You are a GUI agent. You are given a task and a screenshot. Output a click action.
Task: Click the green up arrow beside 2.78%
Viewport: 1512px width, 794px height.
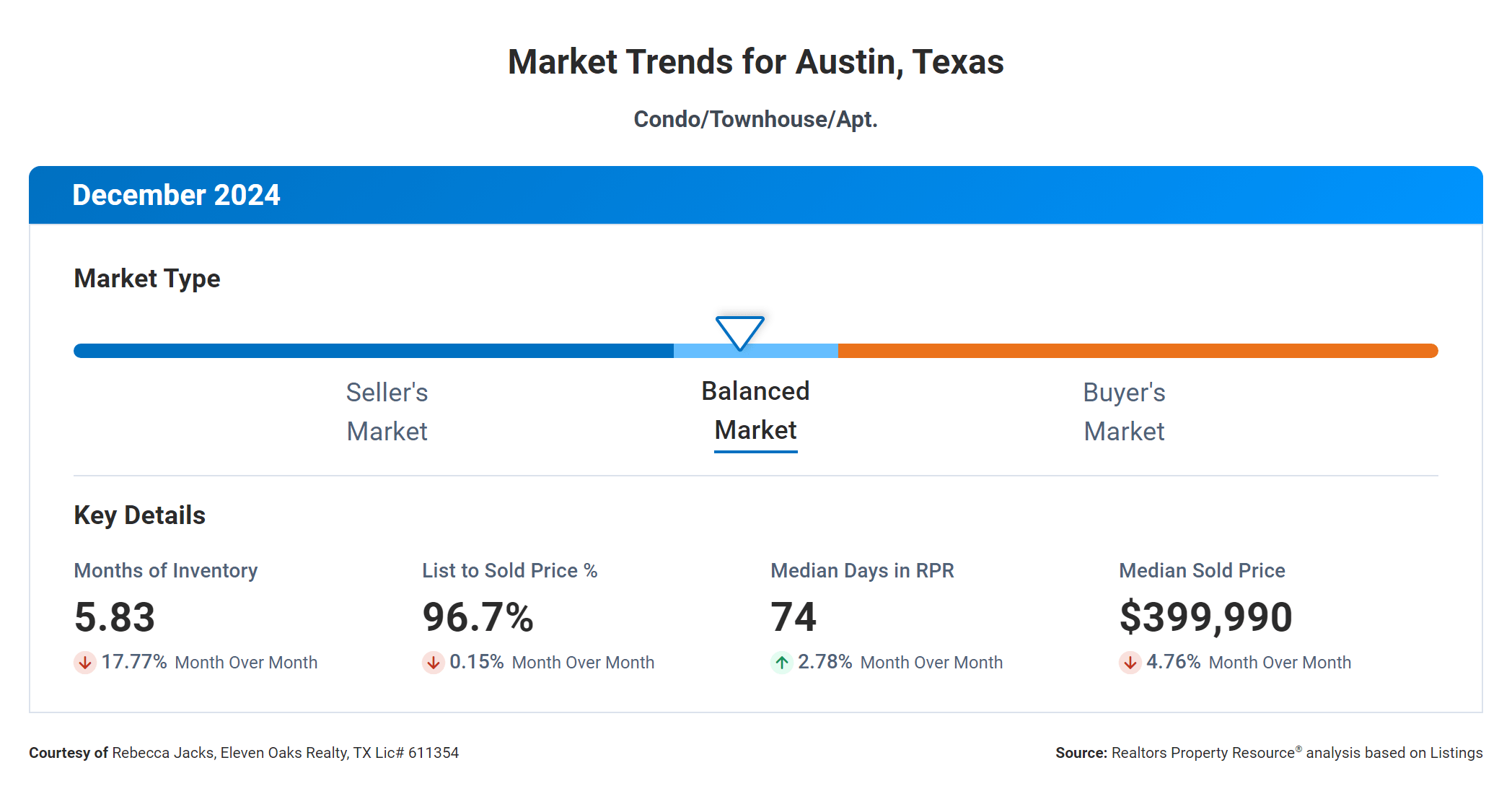pos(781,662)
